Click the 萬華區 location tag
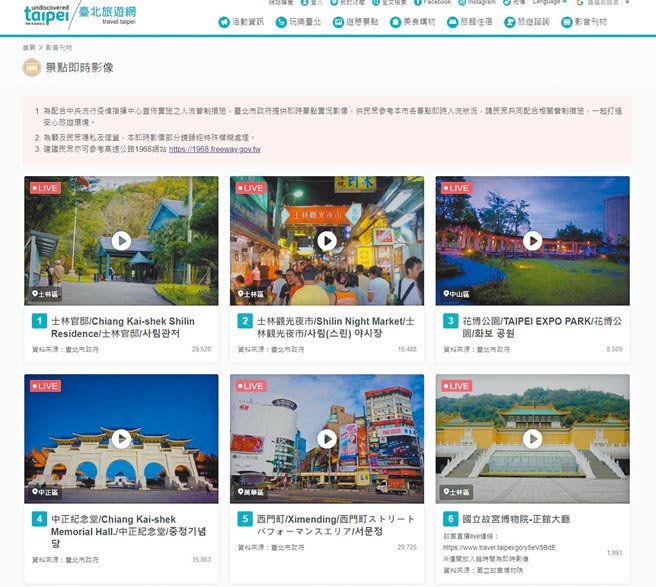 (251, 492)
